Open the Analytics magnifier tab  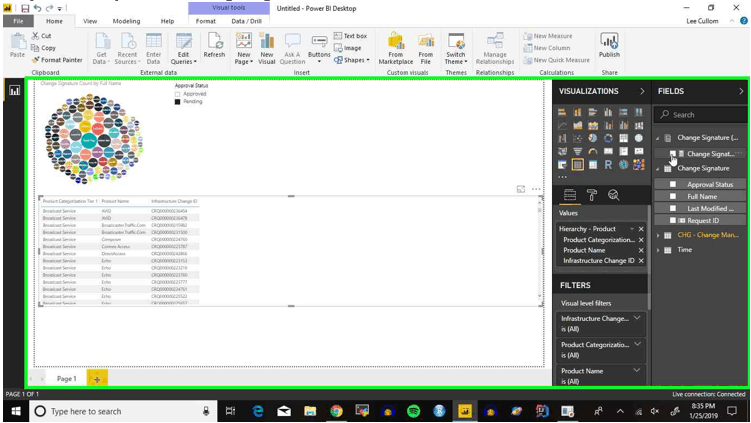coord(614,195)
